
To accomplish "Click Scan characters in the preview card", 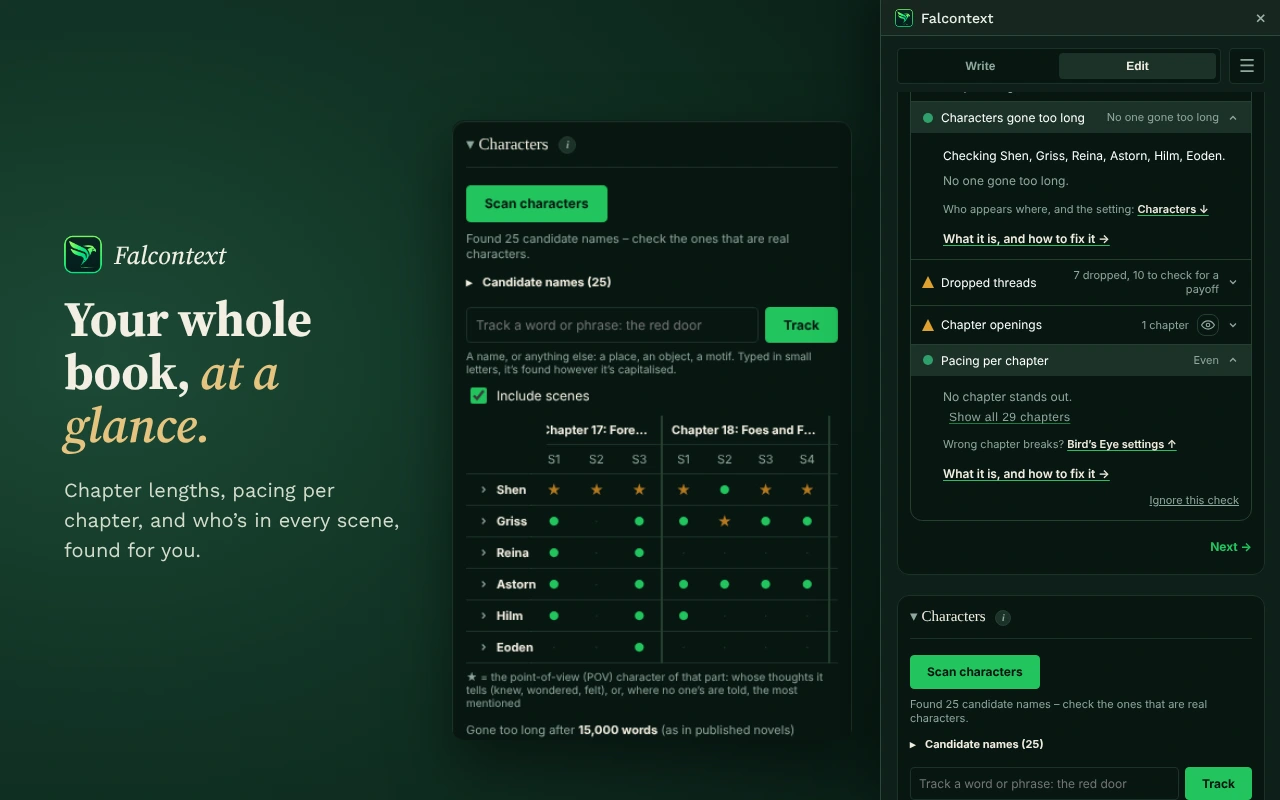I will pos(537,204).
